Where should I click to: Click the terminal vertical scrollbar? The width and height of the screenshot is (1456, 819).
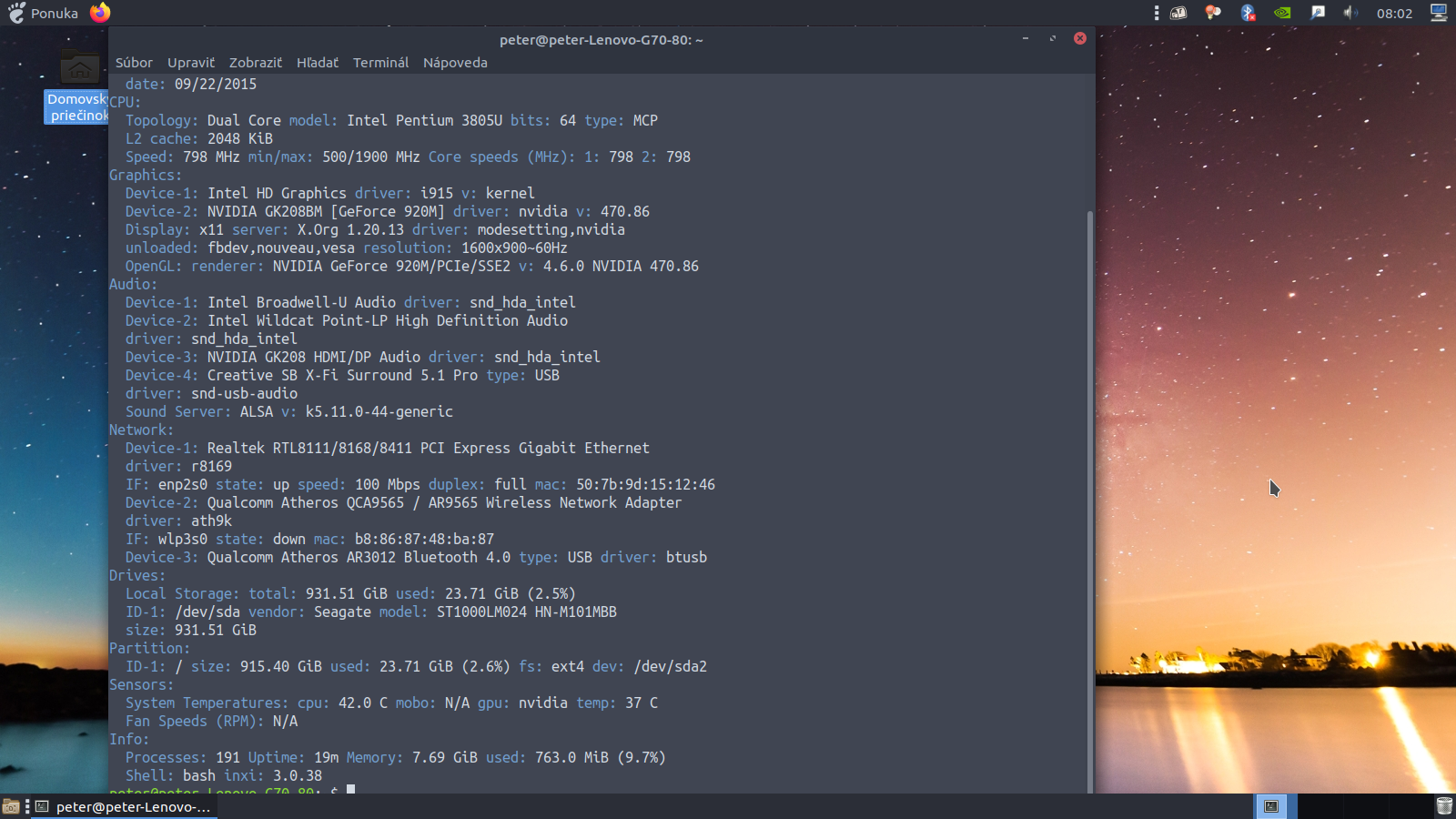[x=1090, y=500]
